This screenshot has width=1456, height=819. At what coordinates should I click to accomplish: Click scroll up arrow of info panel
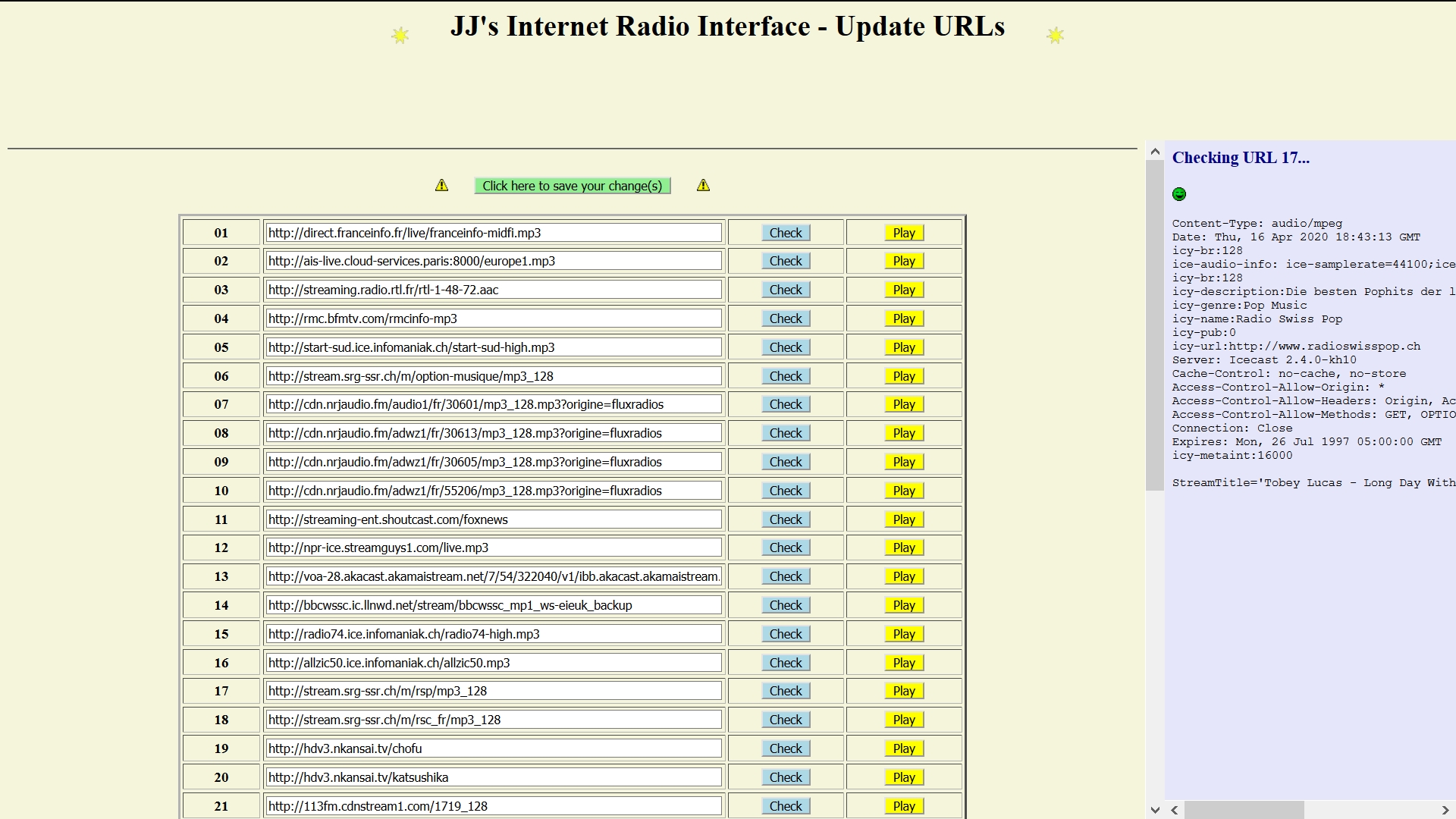pos(1155,152)
